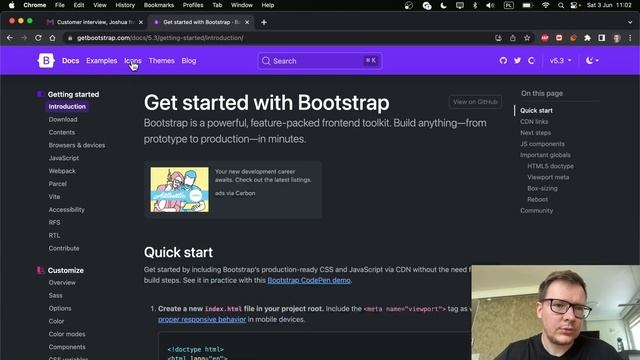Go back in Chrome
The image size is (640, 360).
[x=10, y=38]
